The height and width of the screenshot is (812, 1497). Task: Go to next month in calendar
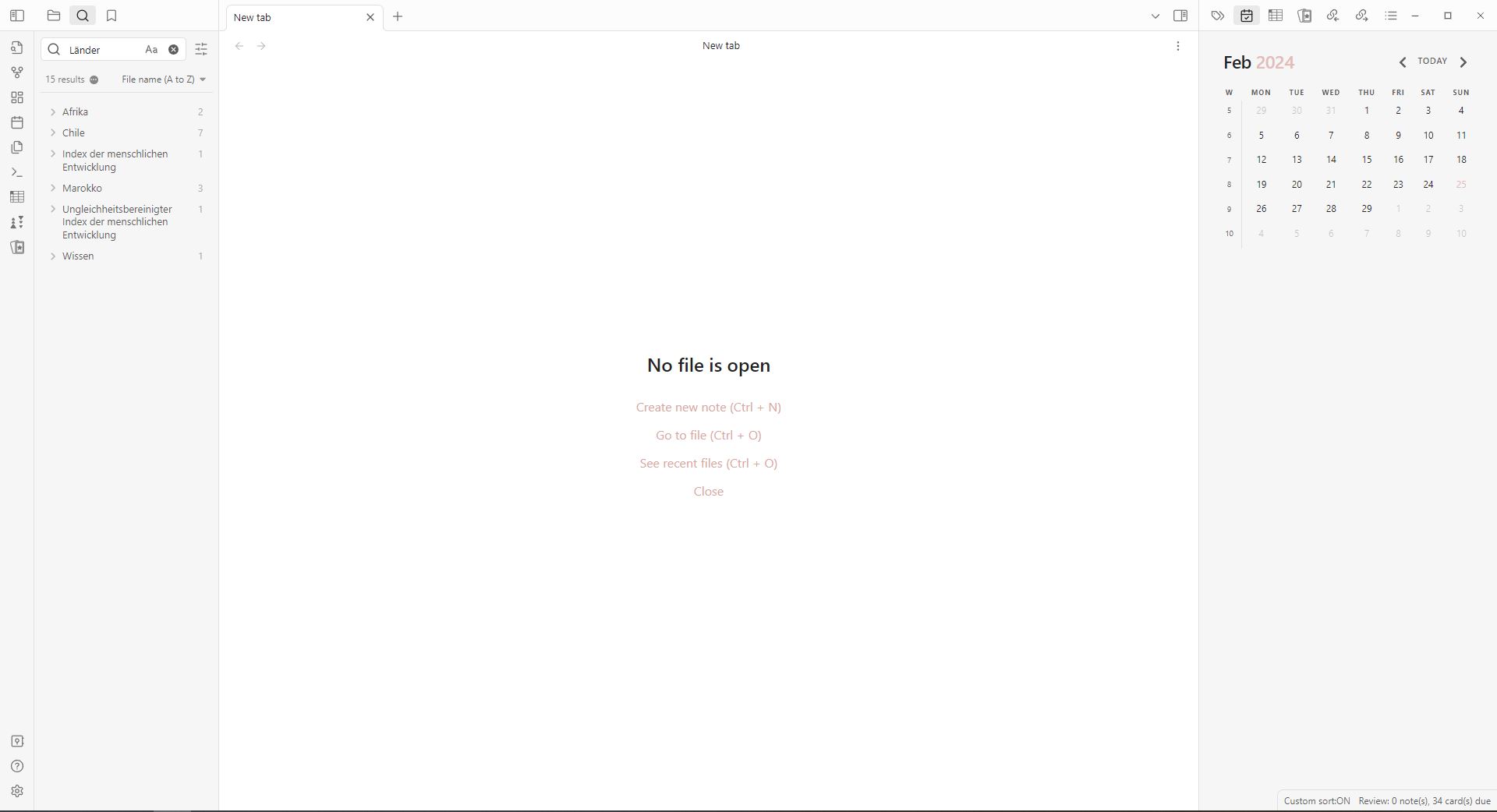(x=1463, y=62)
